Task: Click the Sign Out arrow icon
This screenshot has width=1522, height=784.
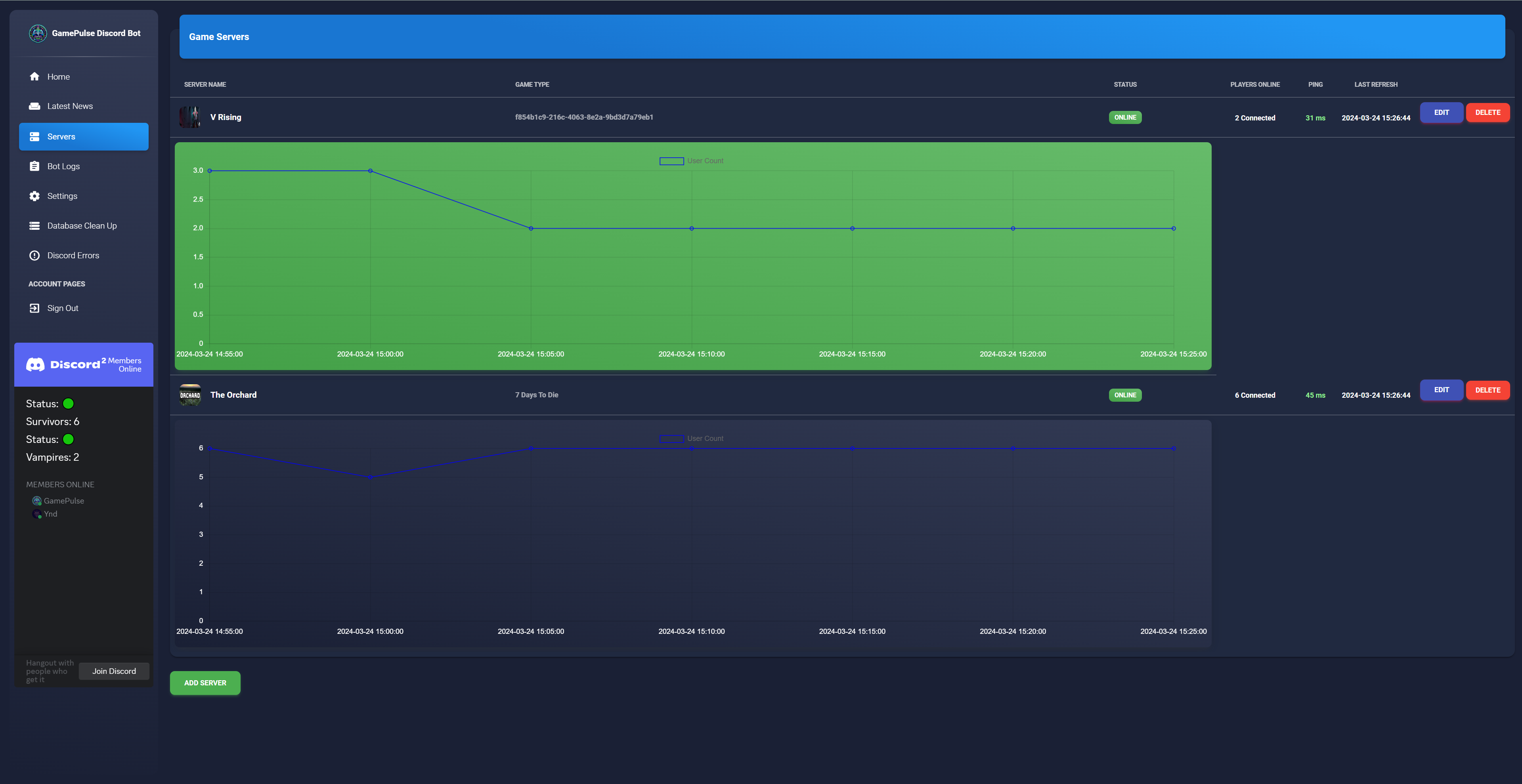Action: 34,308
